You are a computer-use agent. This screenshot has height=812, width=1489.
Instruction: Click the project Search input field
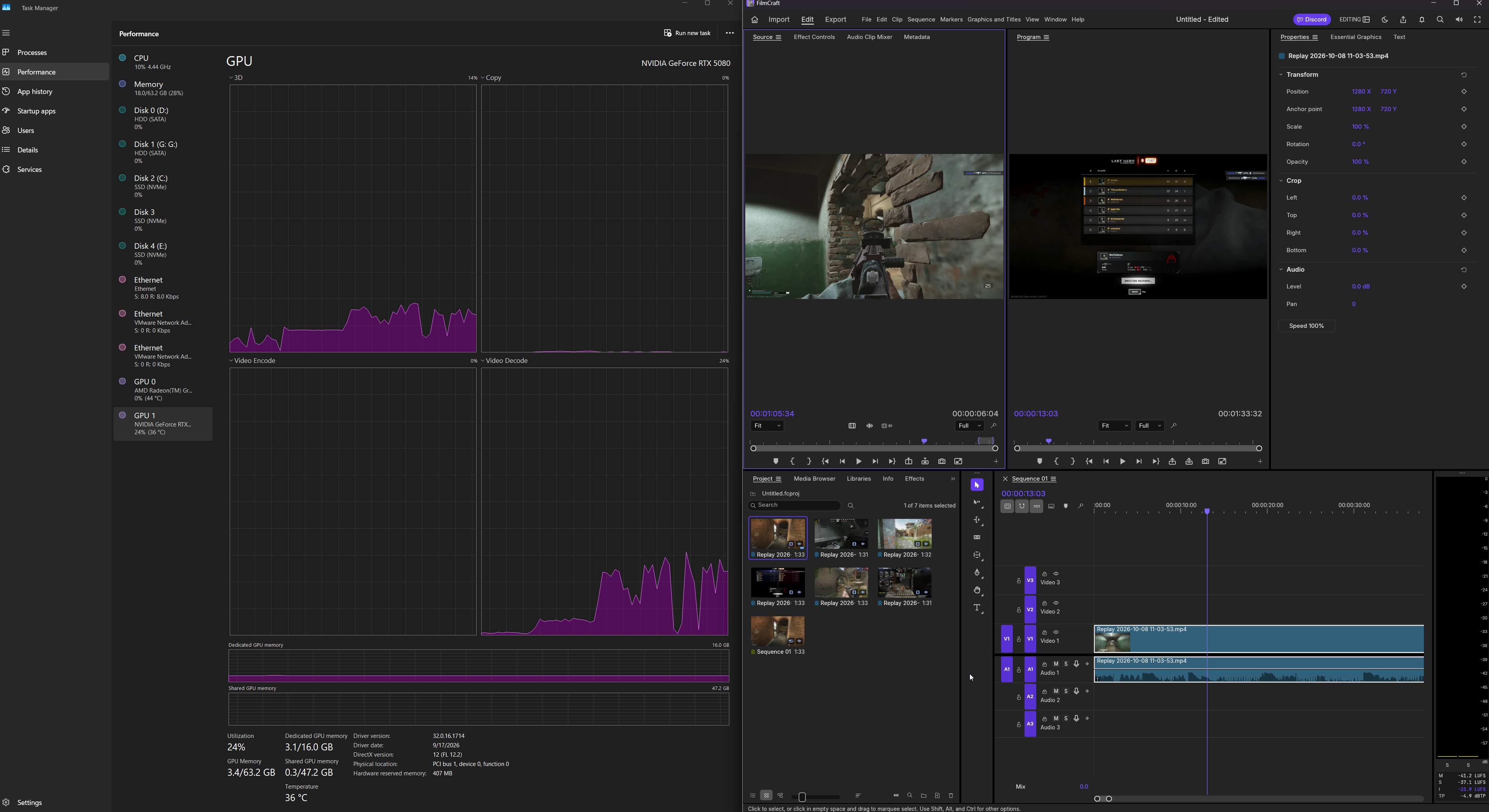794,506
